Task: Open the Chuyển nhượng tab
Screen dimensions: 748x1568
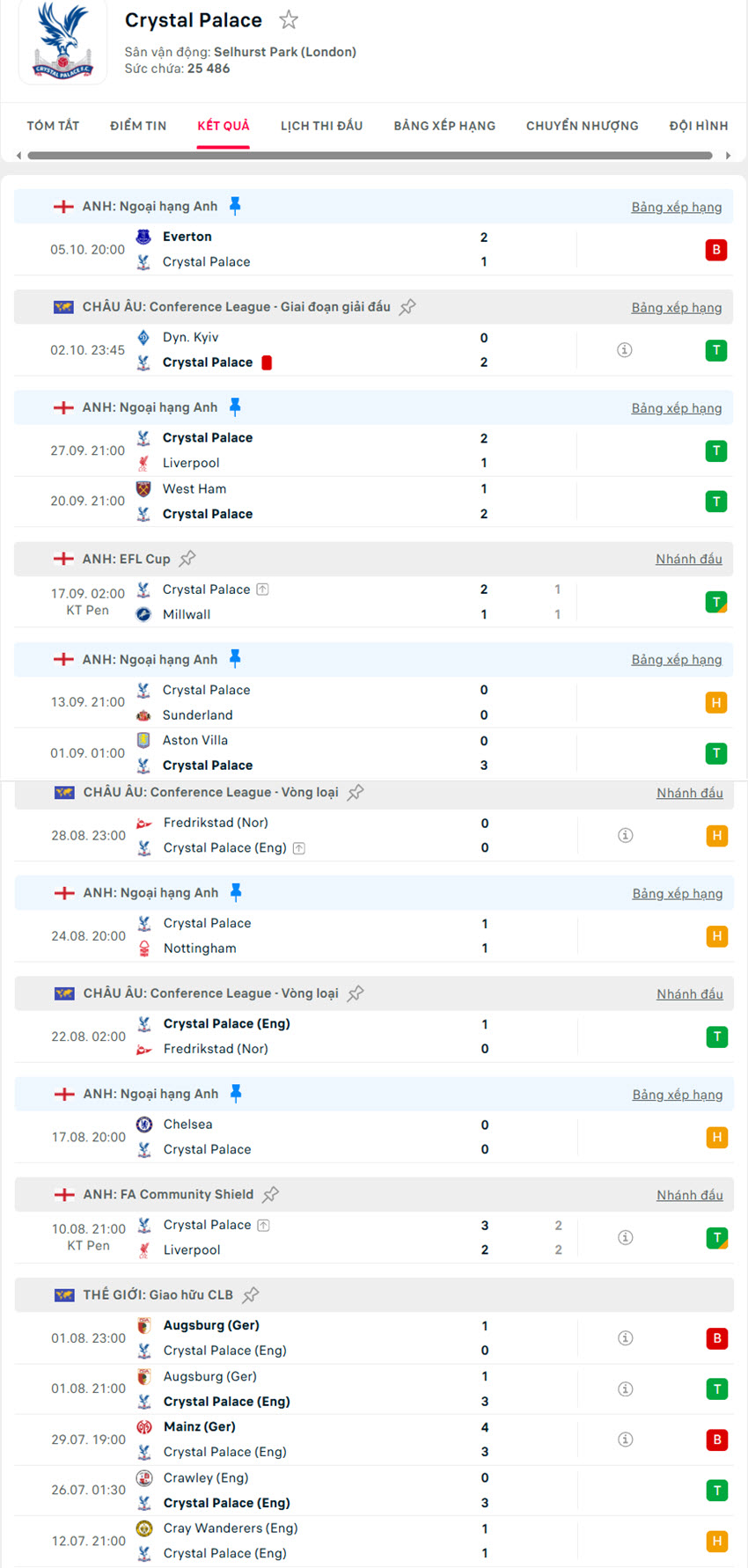Action: coord(583,126)
